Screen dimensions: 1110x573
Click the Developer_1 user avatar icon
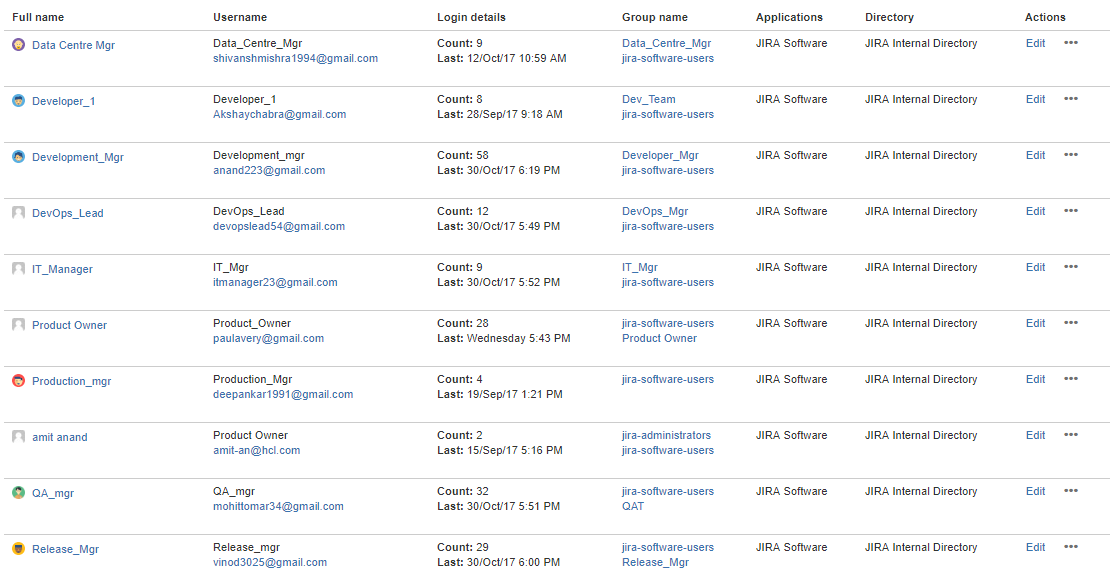[18, 101]
